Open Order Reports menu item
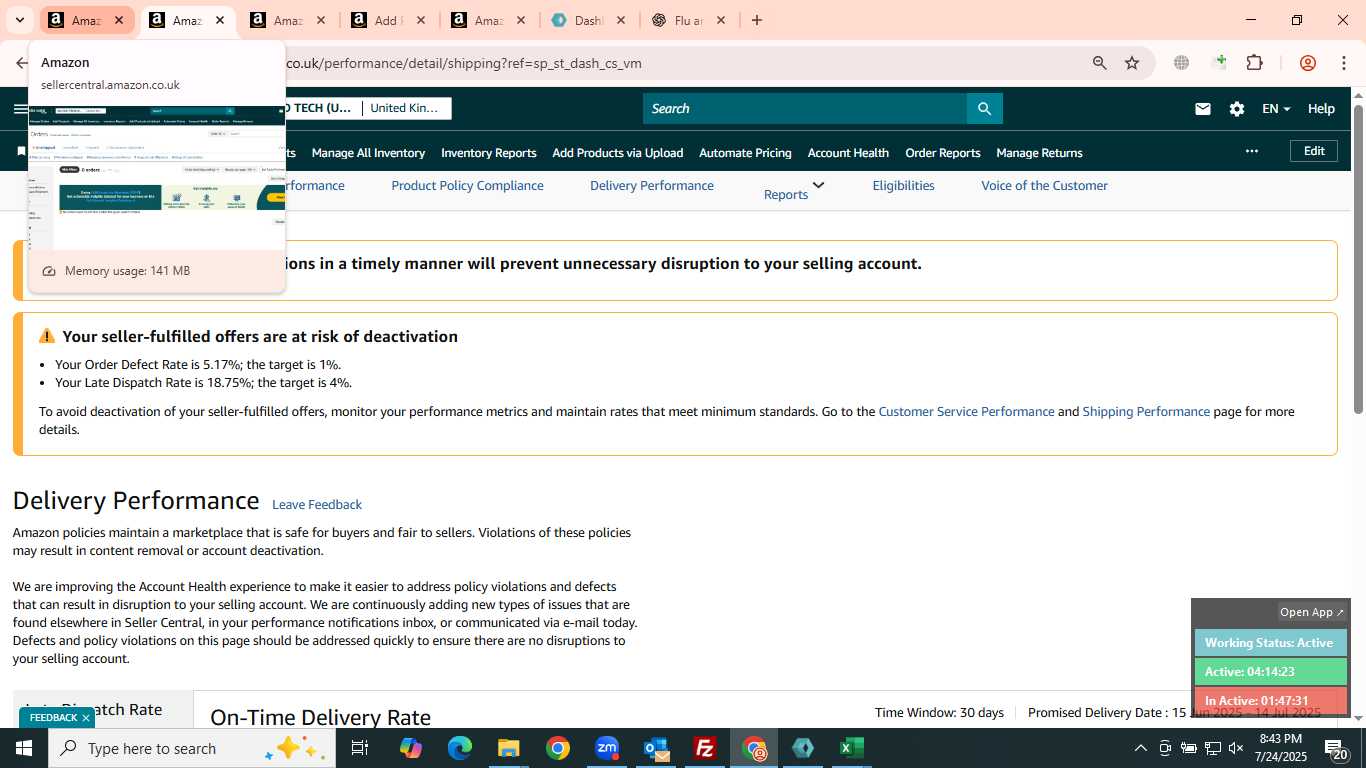Screen dimensions: 1366x768 coord(943,153)
